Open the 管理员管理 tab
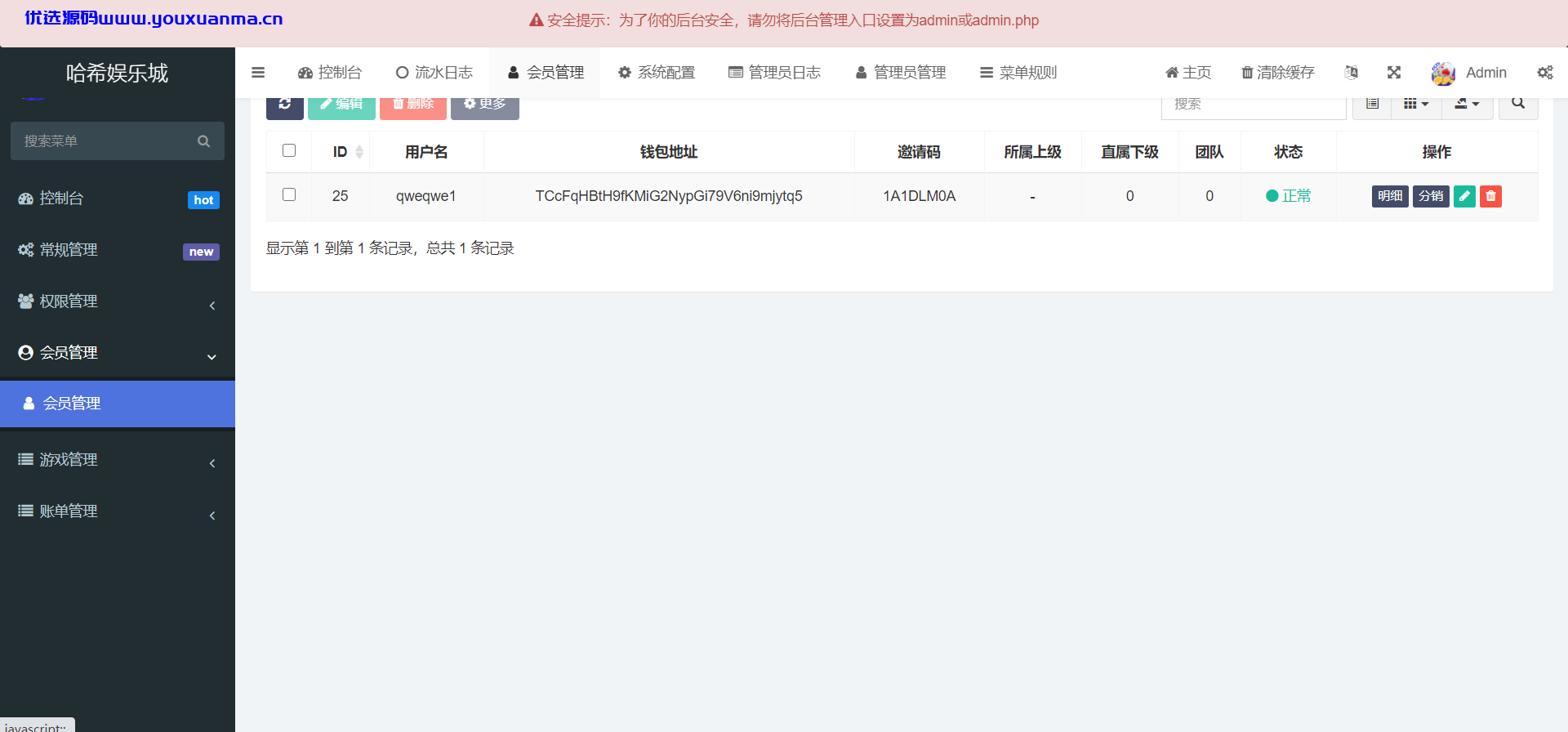This screenshot has width=1568, height=732. coord(901,73)
